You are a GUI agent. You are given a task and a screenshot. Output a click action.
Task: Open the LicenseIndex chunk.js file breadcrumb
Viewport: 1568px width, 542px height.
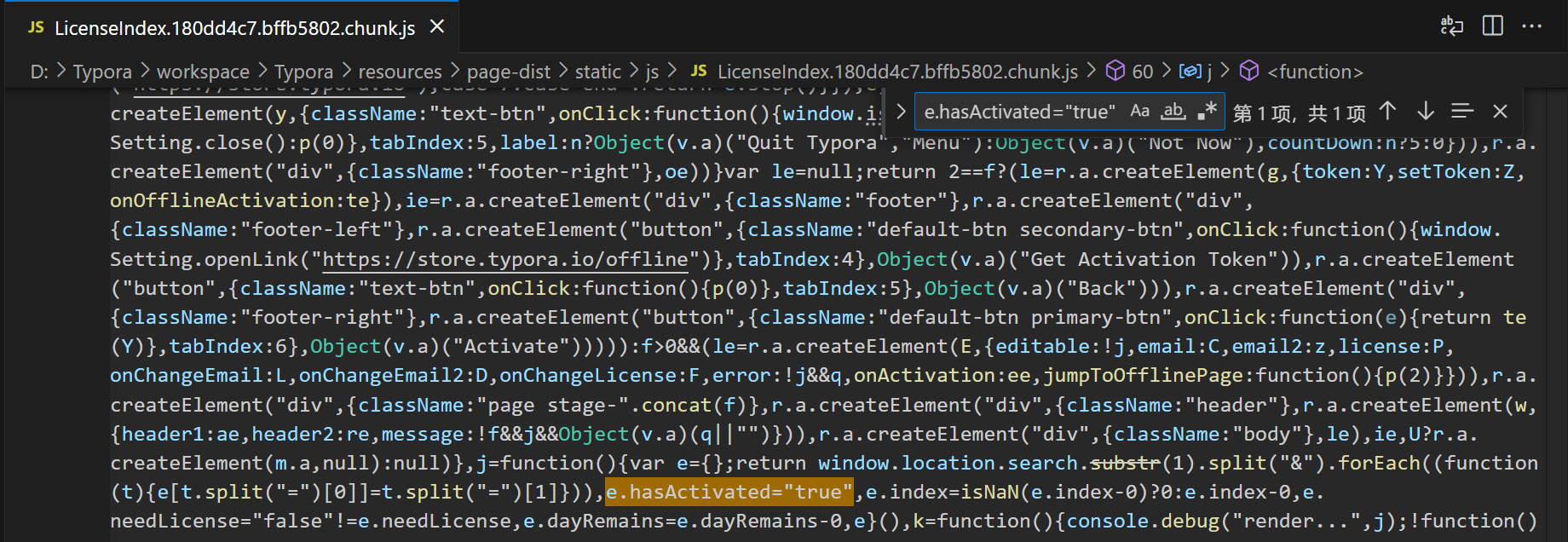click(x=897, y=72)
